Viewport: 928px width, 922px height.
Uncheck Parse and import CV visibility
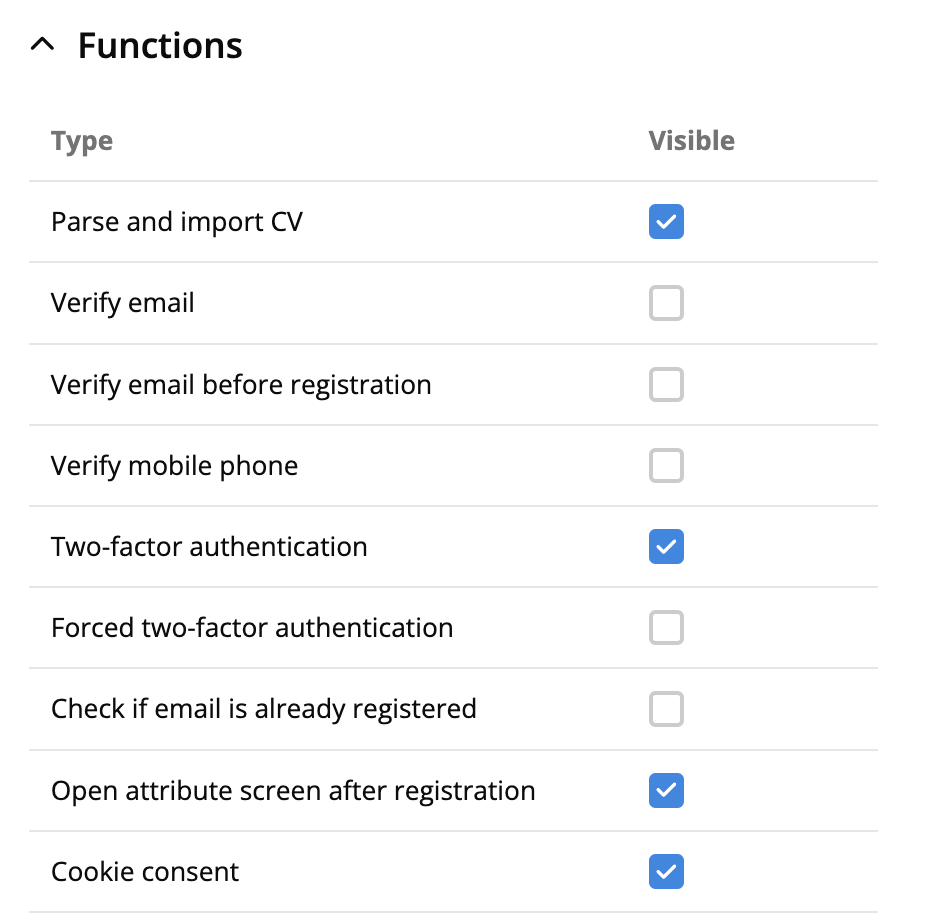point(666,221)
